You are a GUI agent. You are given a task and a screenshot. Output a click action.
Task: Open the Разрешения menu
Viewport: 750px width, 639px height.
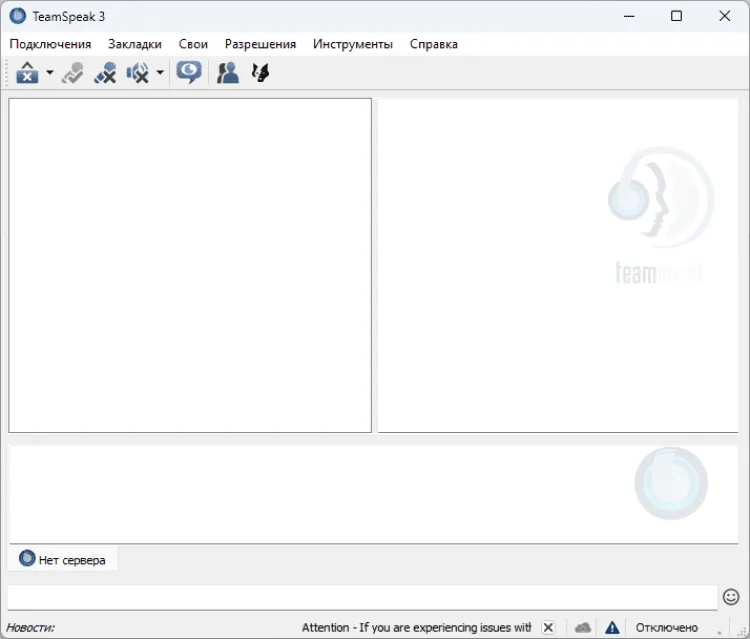point(260,44)
